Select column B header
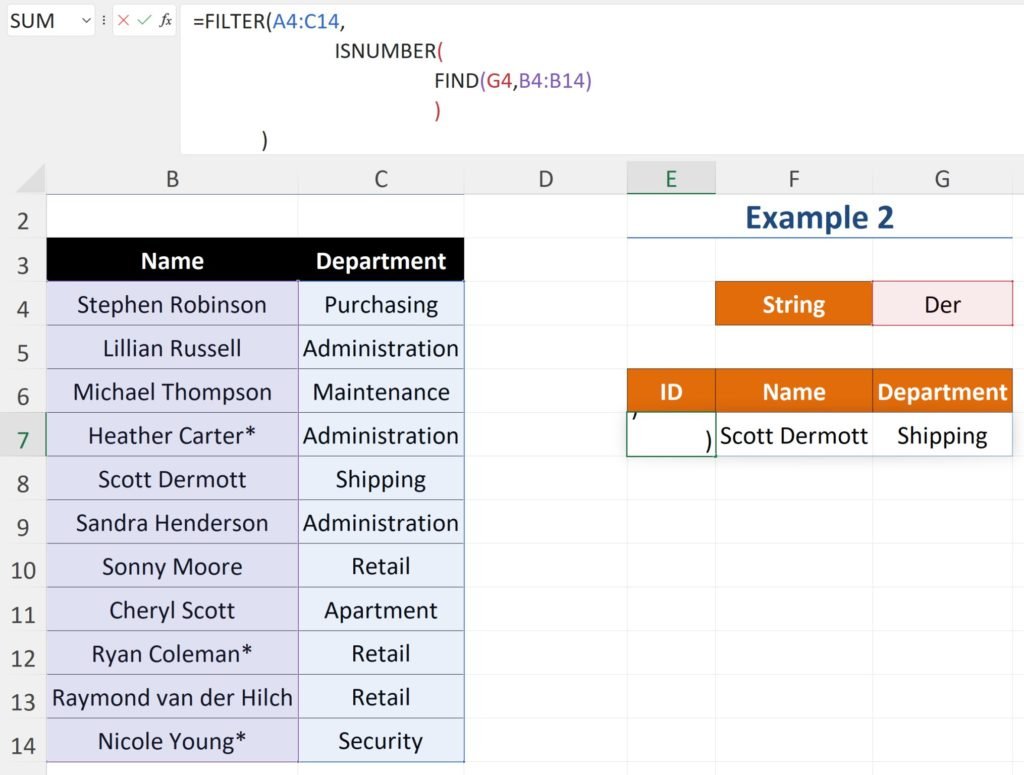 pyautogui.click(x=172, y=179)
